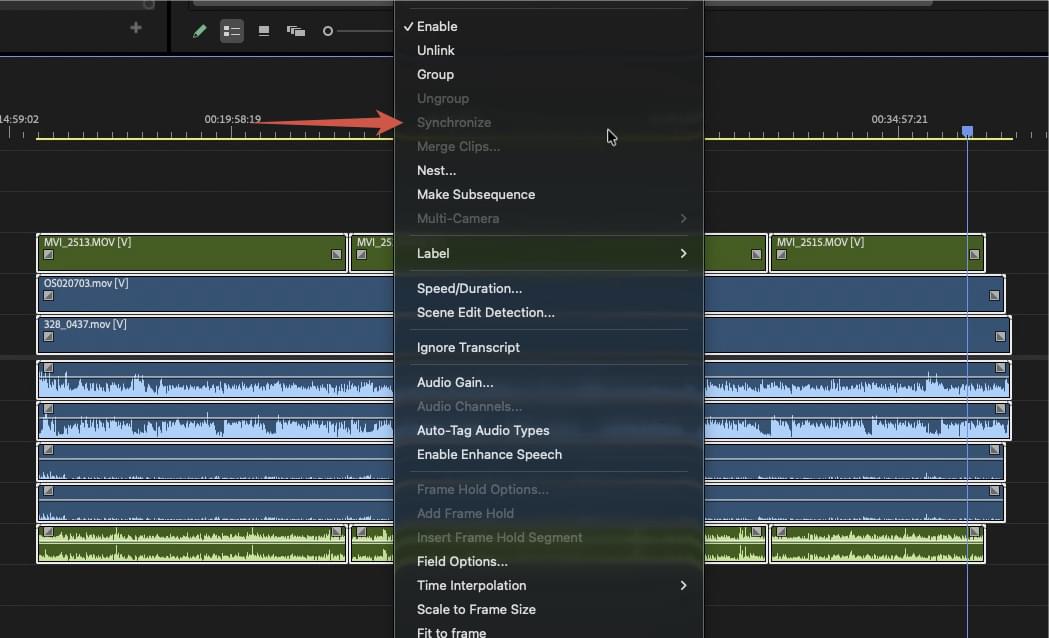
Task: Click fx badge on OS020703.mov clip start
Action: point(48,296)
